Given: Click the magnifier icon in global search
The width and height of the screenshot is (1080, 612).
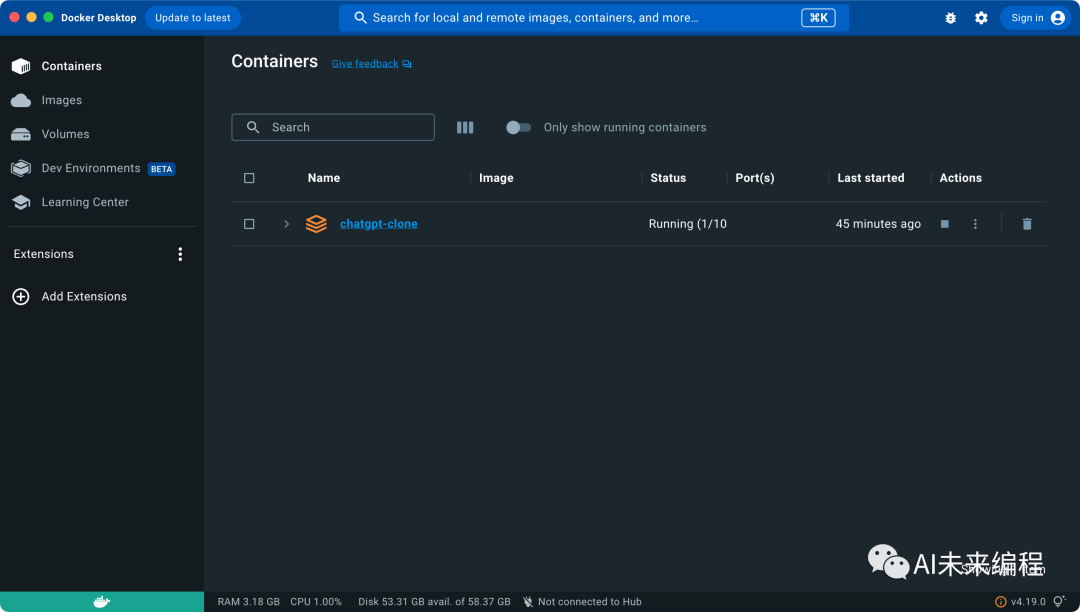Looking at the screenshot, I should pos(360,18).
